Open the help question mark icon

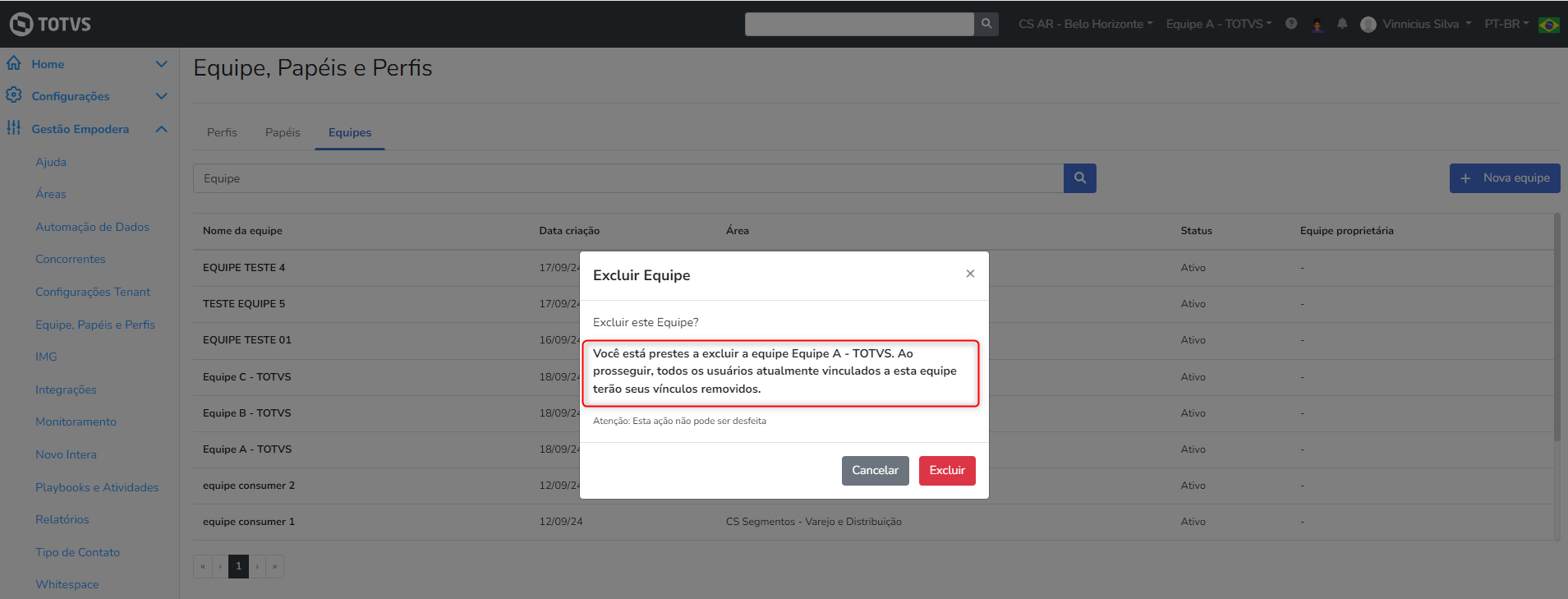[1291, 24]
